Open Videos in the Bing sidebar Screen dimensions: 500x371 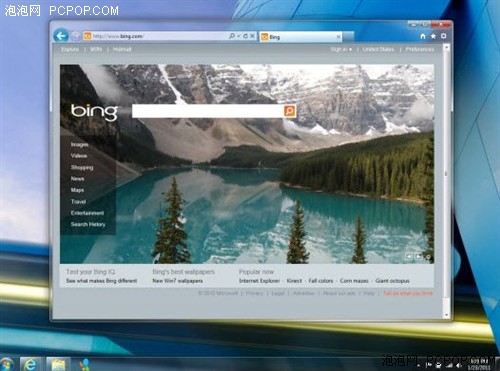tap(79, 156)
